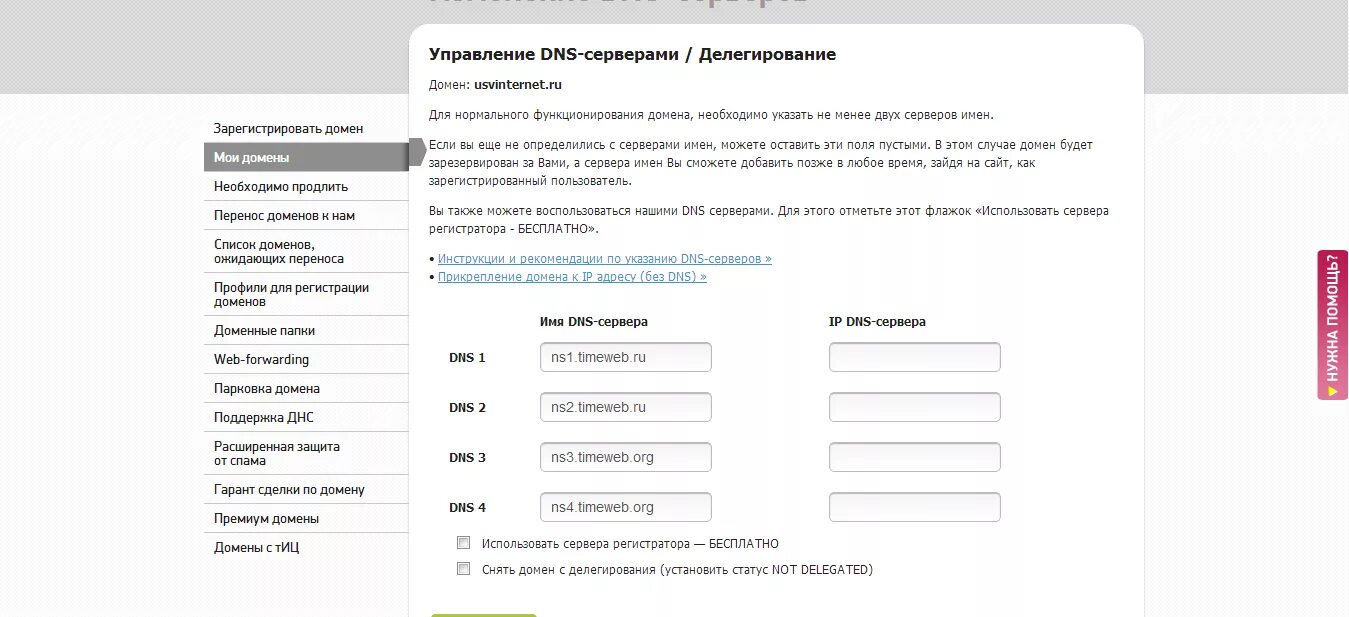Click DNS 4 IP address field
The width and height of the screenshot is (1349, 617).
pyautogui.click(x=915, y=507)
